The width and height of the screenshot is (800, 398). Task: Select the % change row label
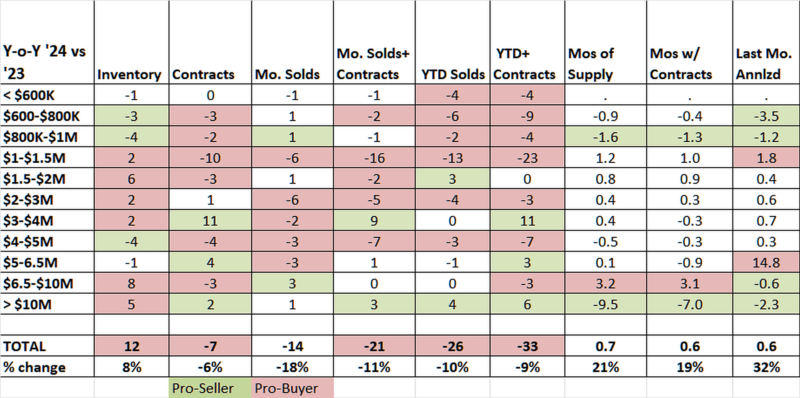[x=47, y=367]
